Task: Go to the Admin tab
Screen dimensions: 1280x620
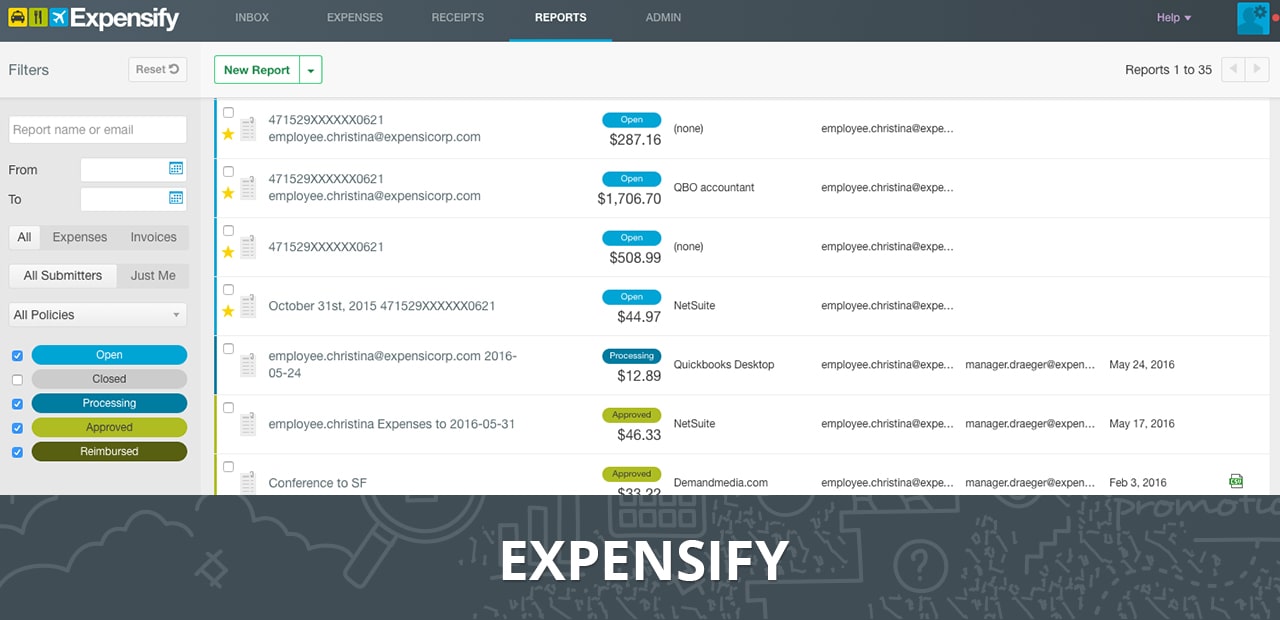Action: [x=663, y=18]
